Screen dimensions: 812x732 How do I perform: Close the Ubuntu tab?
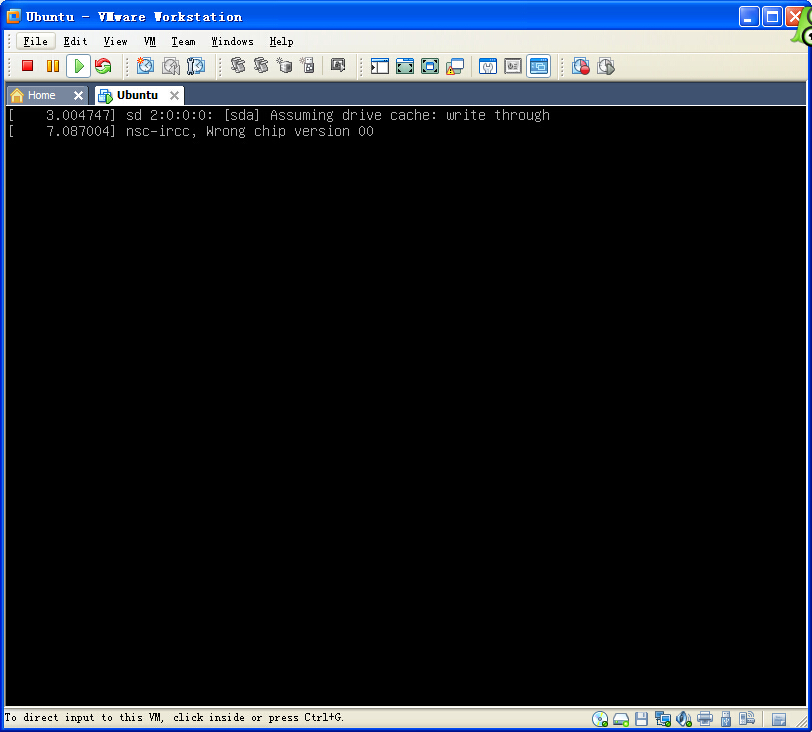coord(175,95)
